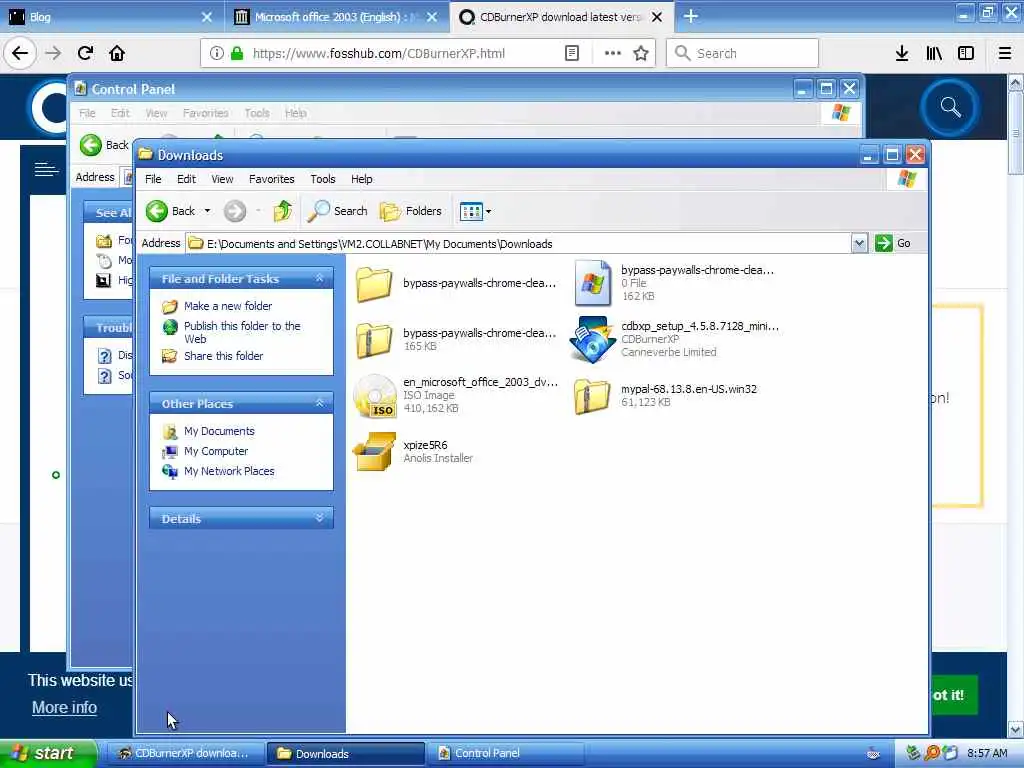The image size is (1024, 768).
Task: Open the Windows Start menu
Action: [x=48, y=753]
